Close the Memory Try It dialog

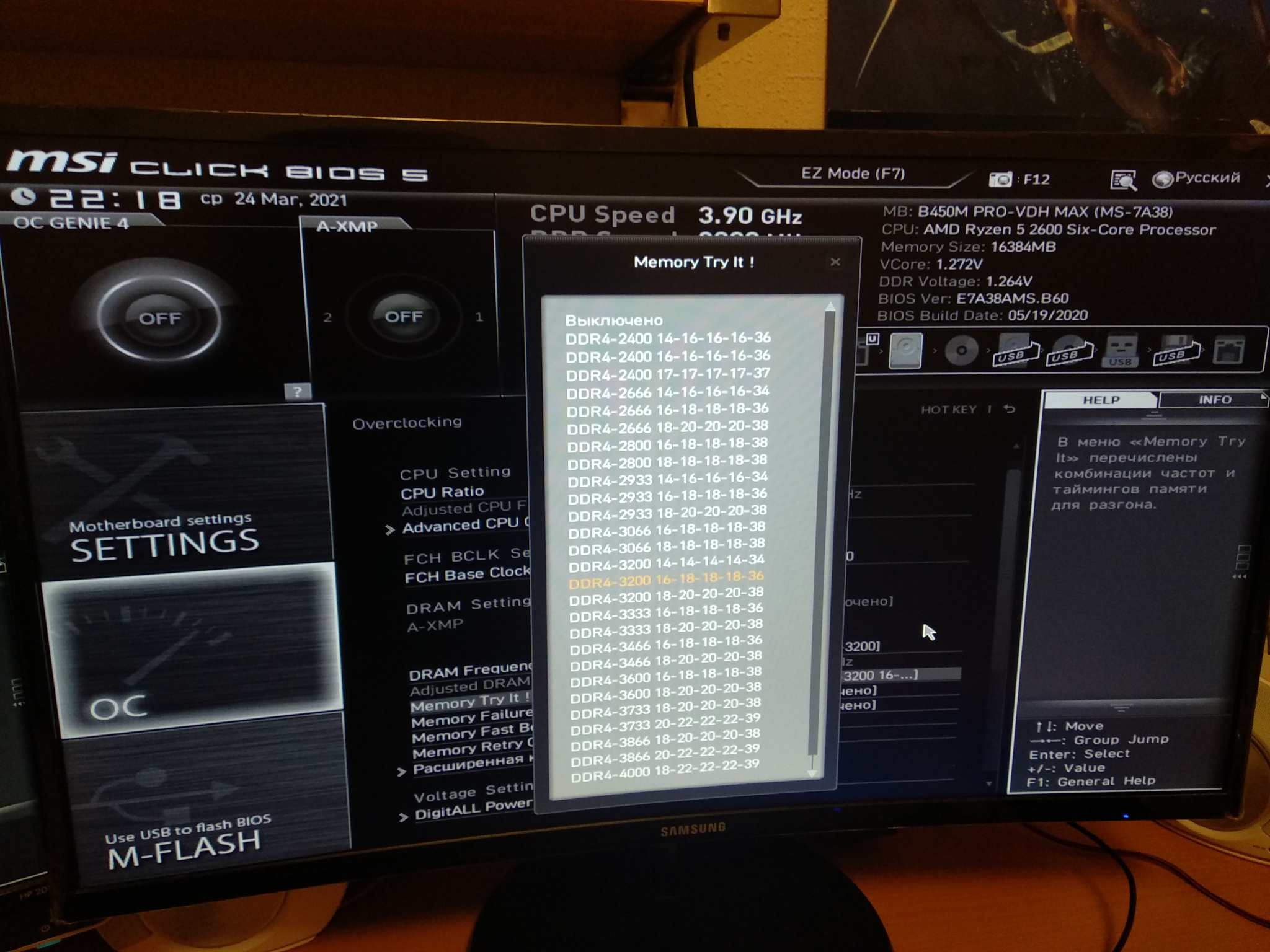[834, 262]
